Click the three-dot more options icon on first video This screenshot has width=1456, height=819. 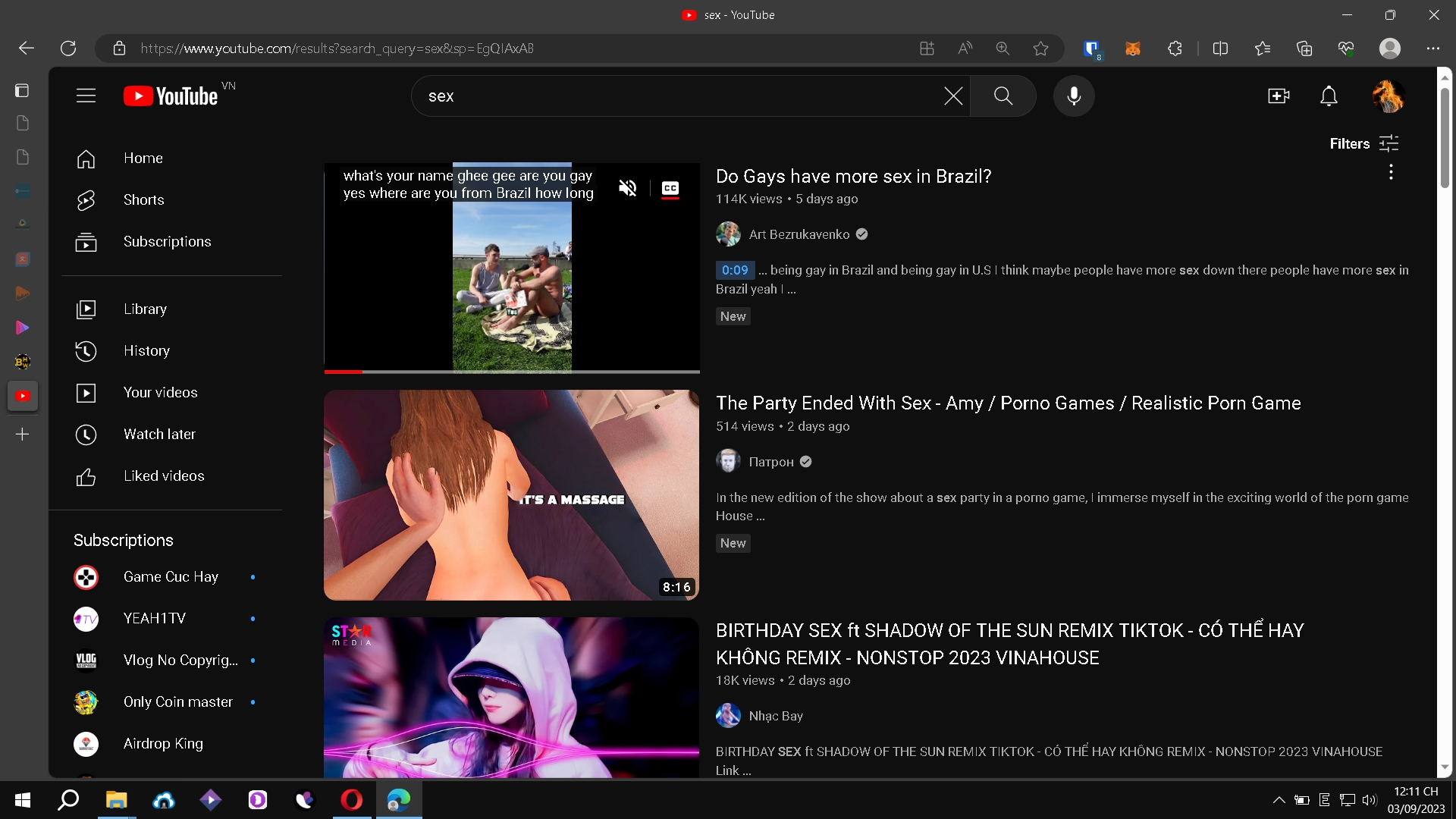point(1392,172)
